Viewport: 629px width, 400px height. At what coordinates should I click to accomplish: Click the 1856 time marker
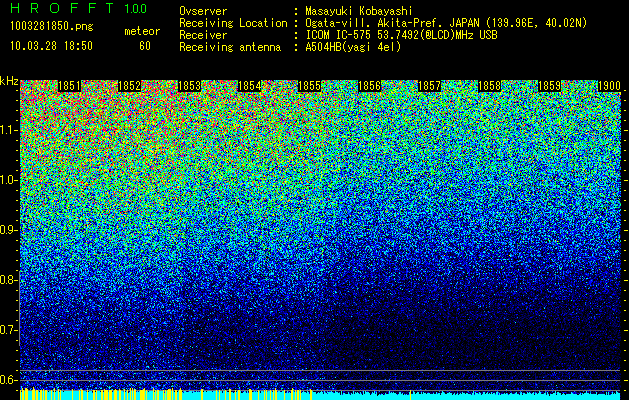click(369, 86)
